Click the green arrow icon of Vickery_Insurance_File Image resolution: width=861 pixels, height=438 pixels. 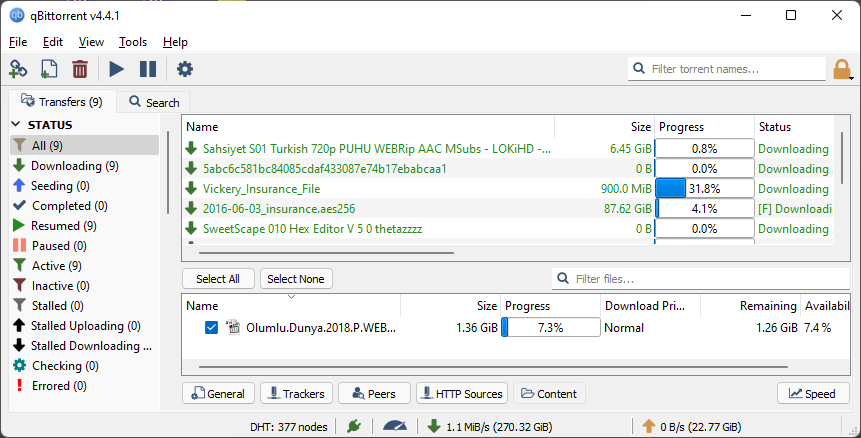click(191, 189)
